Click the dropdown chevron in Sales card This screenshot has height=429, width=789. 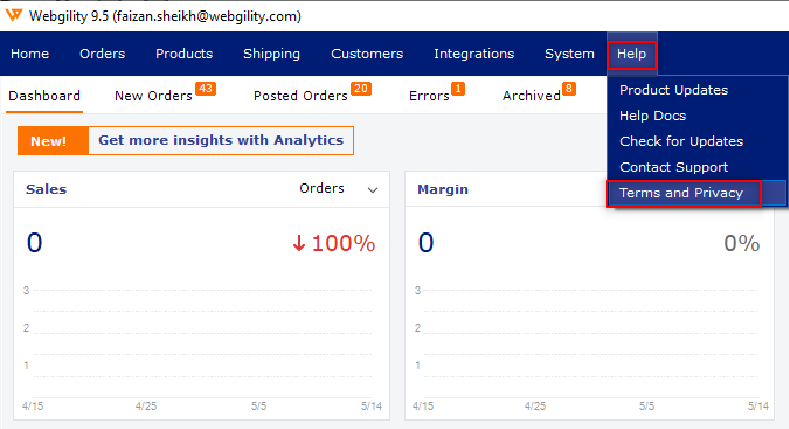click(x=372, y=190)
